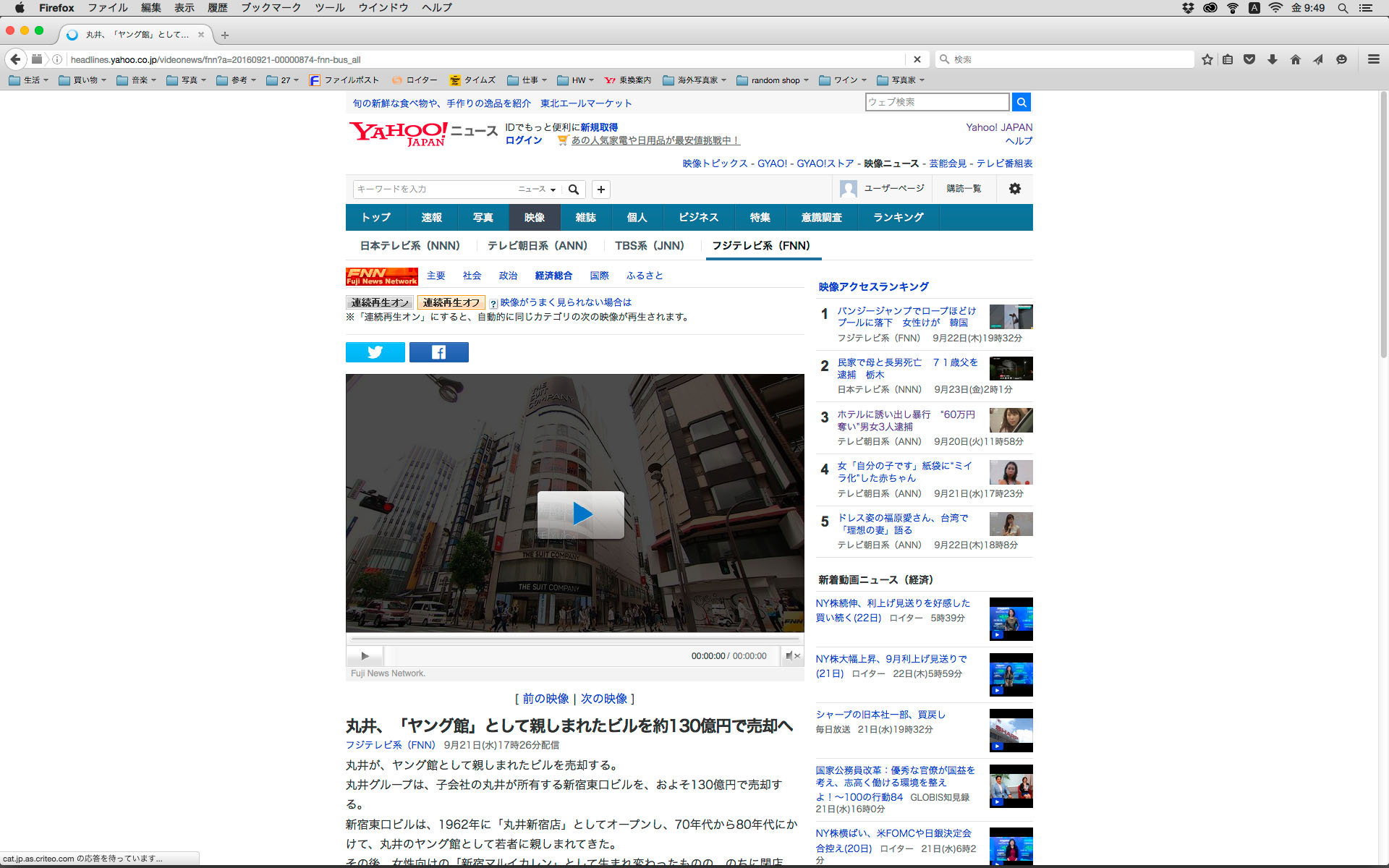Image resolution: width=1389 pixels, height=868 pixels.
Task: Open the ブックマーク menu in menu bar
Action: click(x=271, y=8)
